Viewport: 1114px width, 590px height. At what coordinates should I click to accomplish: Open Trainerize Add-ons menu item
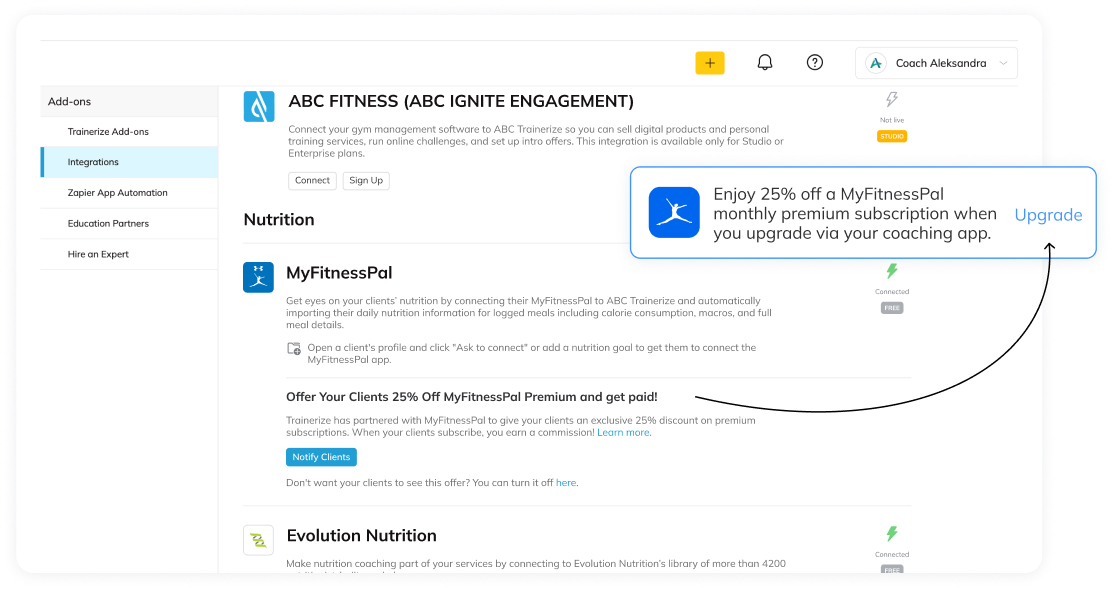(108, 132)
